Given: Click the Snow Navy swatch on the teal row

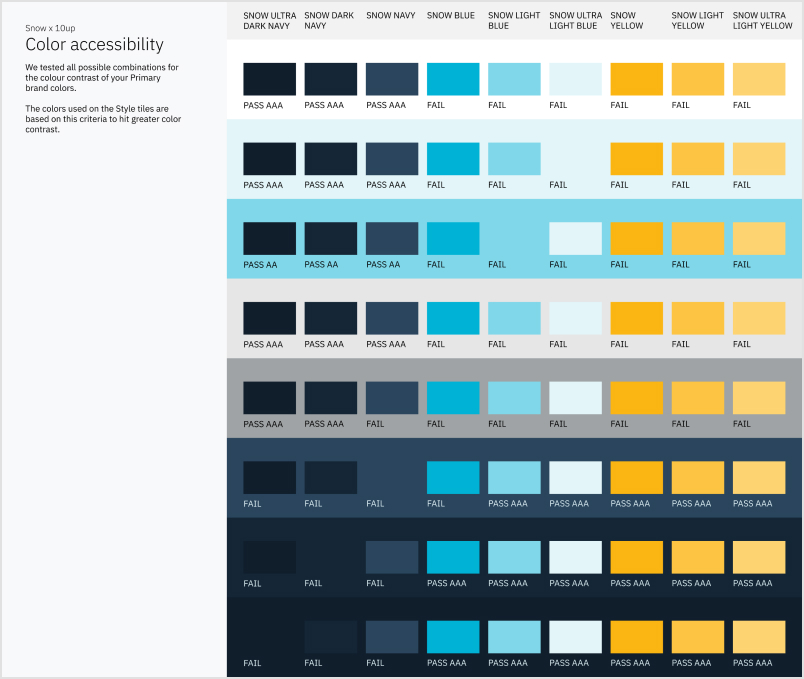Looking at the screenshot, I should (391, 238).
